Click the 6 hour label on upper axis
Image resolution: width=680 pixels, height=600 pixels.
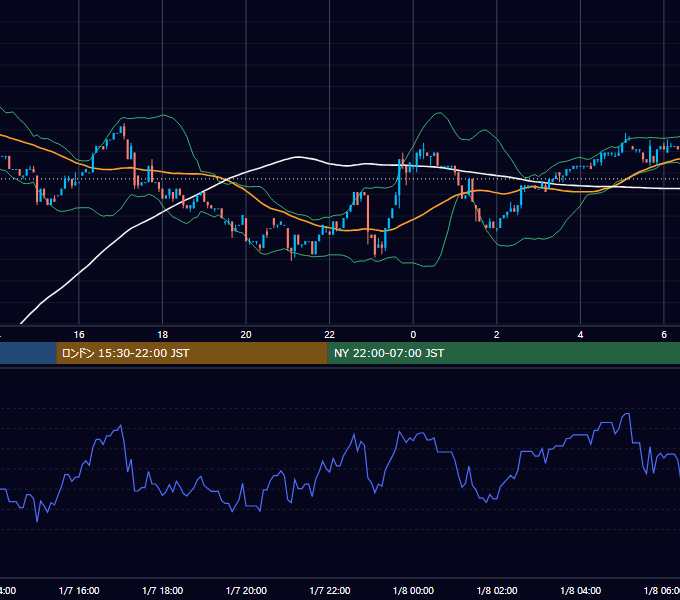point(664,335)
